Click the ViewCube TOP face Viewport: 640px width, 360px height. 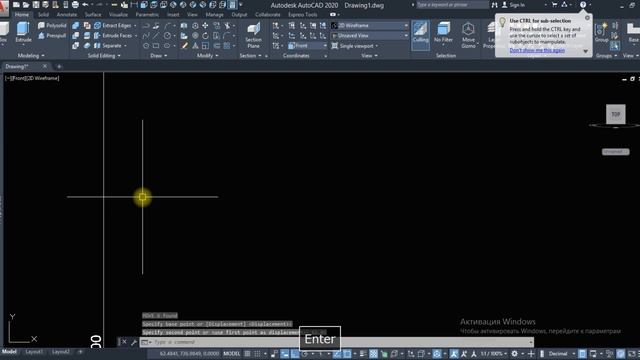616,114
